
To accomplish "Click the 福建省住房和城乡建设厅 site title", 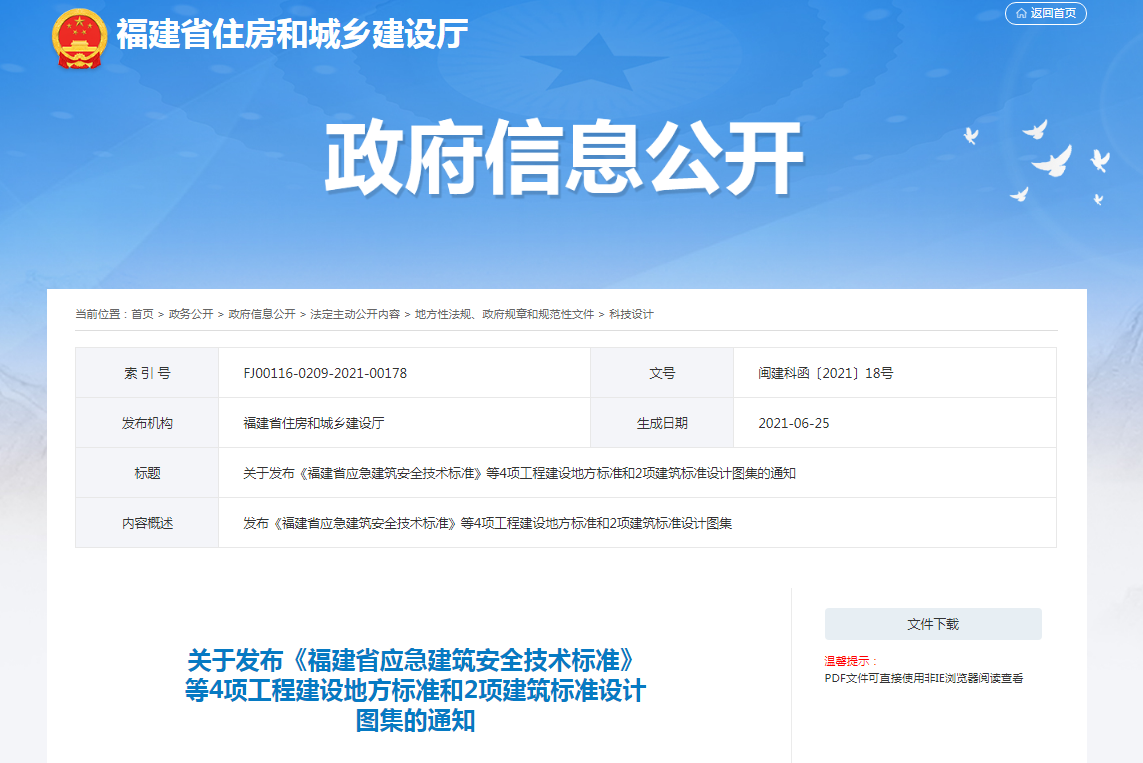I will pyautogui.click(x=292, y=35).
